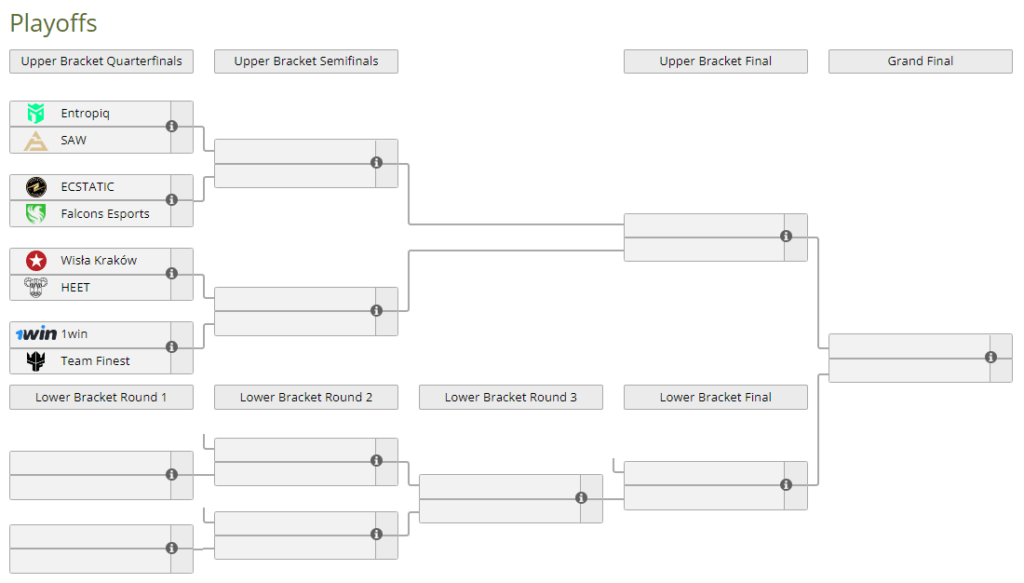The image size is (1024, 583).
Task: Click the Lower Bracket Round 2 header
Action: 306,398
